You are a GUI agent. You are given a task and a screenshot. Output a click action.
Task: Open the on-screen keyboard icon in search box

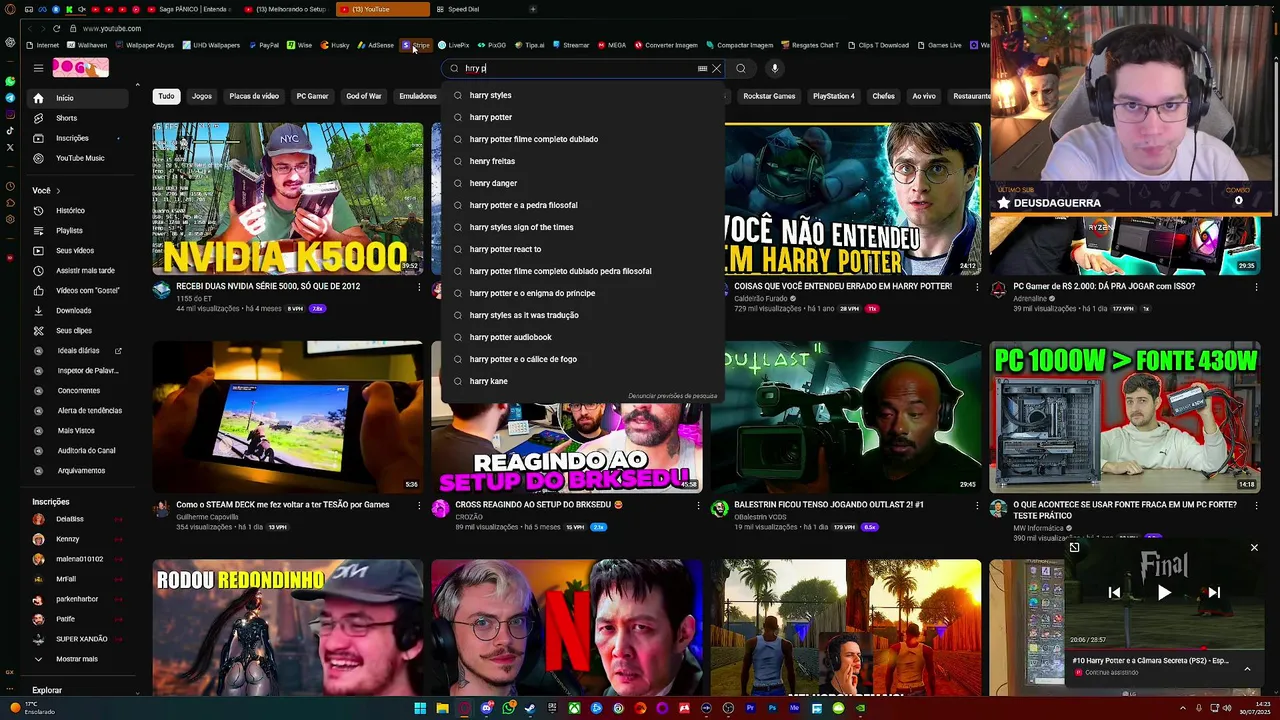702,69
